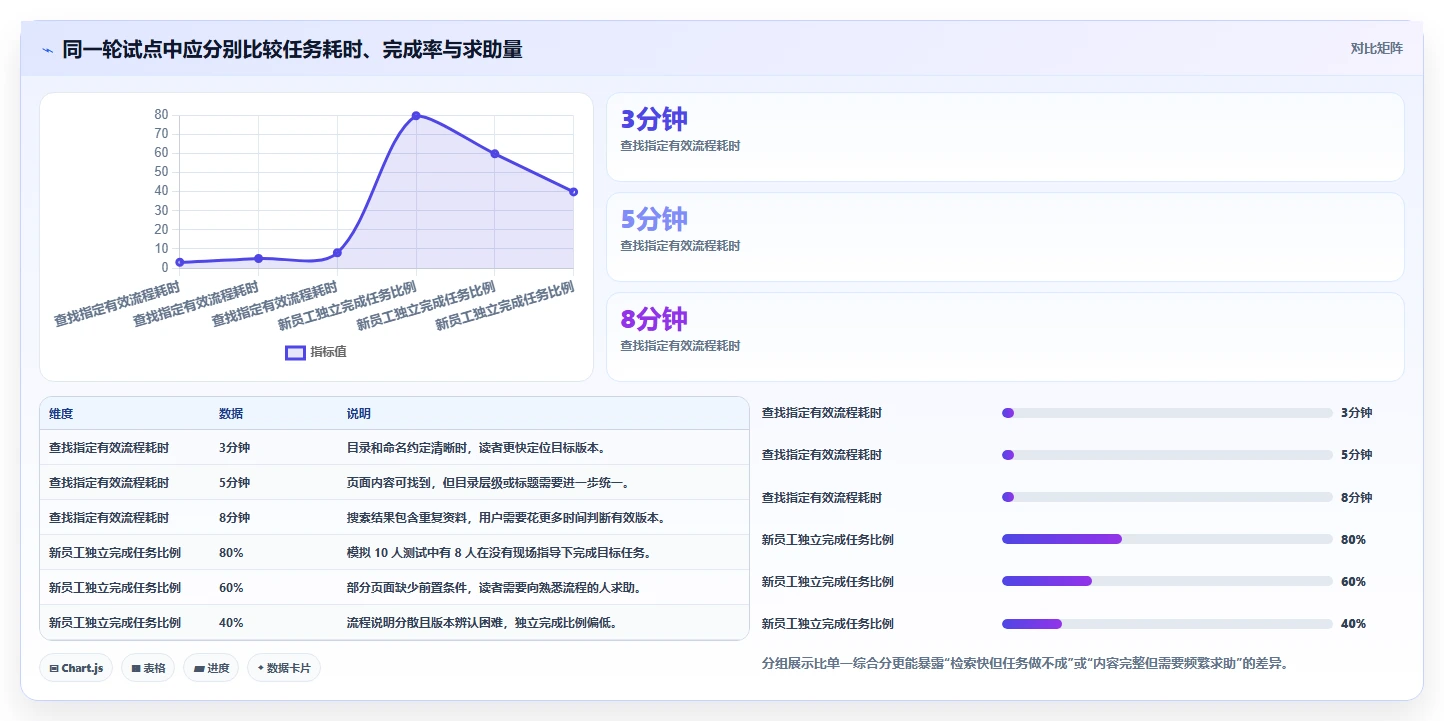The height and width of the screenshot is (721, 1444).
Task: Click the progress bar labeled 80%
Action: pos(1167,539)
